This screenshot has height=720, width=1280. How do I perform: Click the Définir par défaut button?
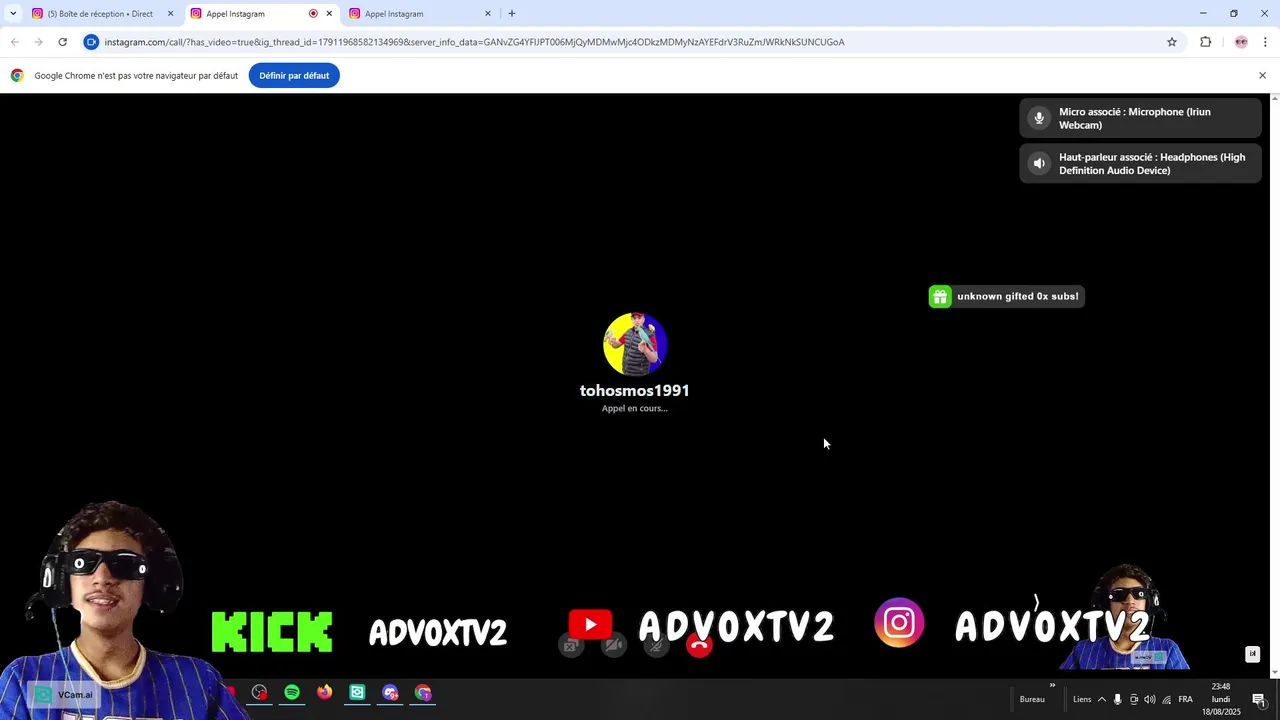tap(294, 76)
